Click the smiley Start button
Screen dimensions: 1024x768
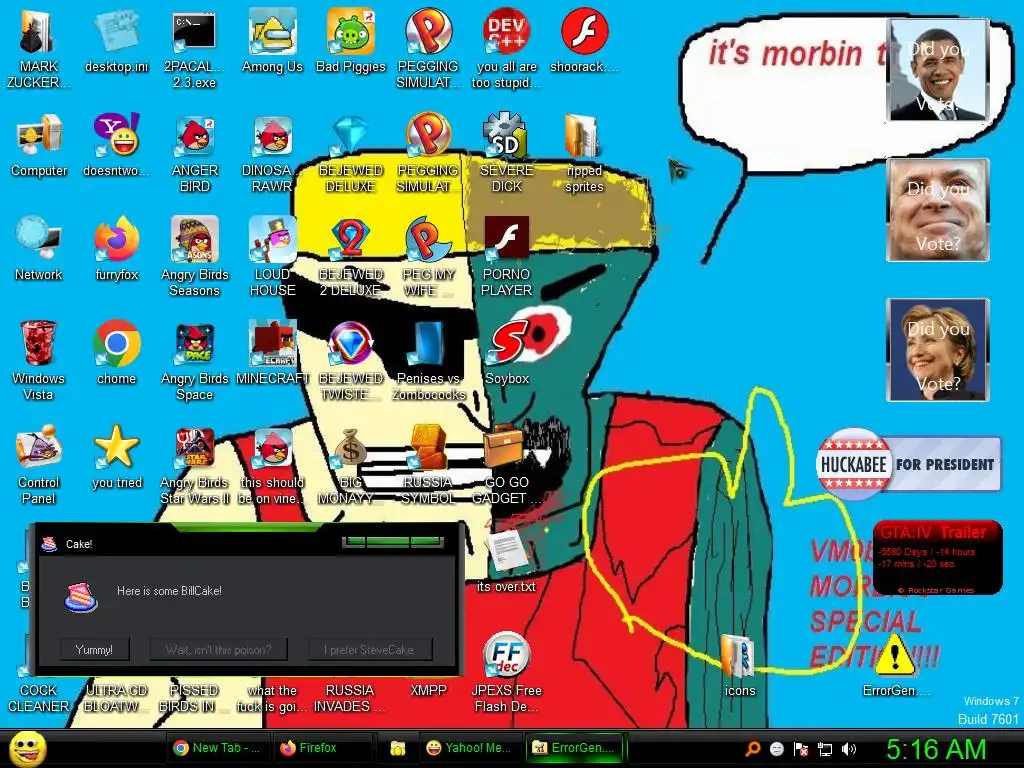[x=28, y=748]
